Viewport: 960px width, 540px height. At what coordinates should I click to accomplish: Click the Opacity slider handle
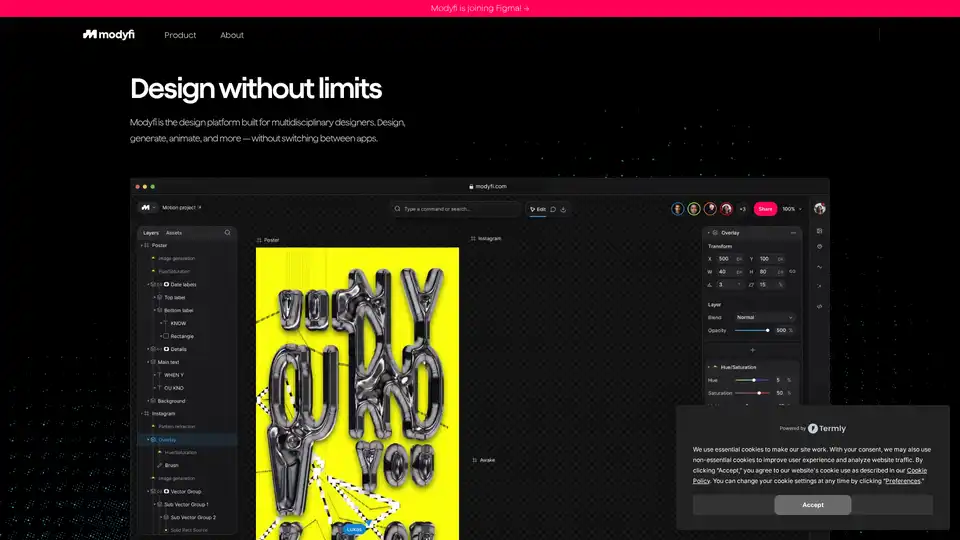click(767, 330)
